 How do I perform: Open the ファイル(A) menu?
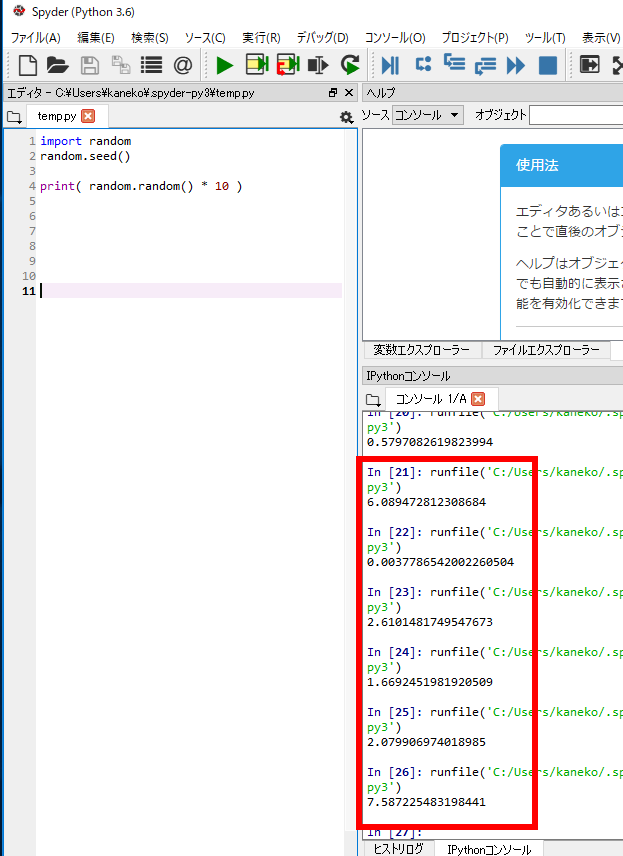coord(35,38)
